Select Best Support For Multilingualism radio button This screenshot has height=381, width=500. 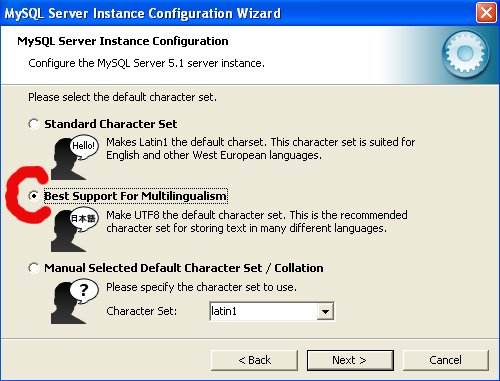pyautogui.click(x=34, y=196)
